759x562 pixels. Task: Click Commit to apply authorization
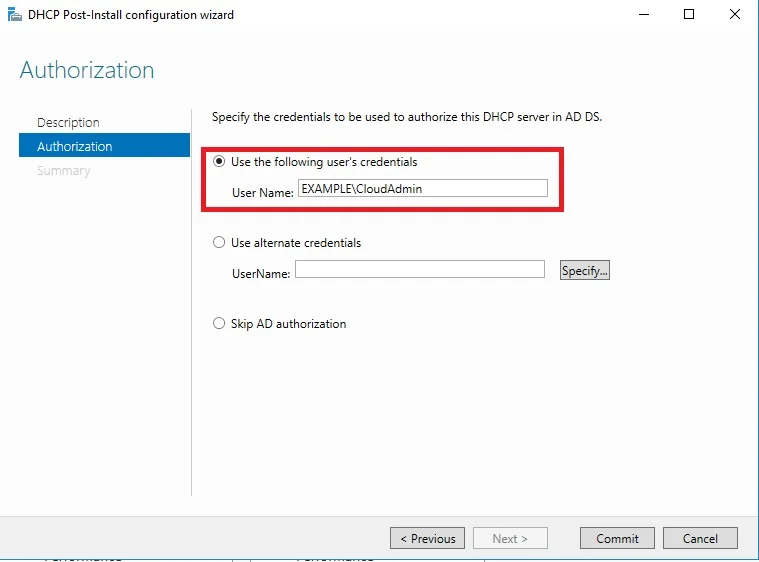pyautogui.click(x=617, y=538)
